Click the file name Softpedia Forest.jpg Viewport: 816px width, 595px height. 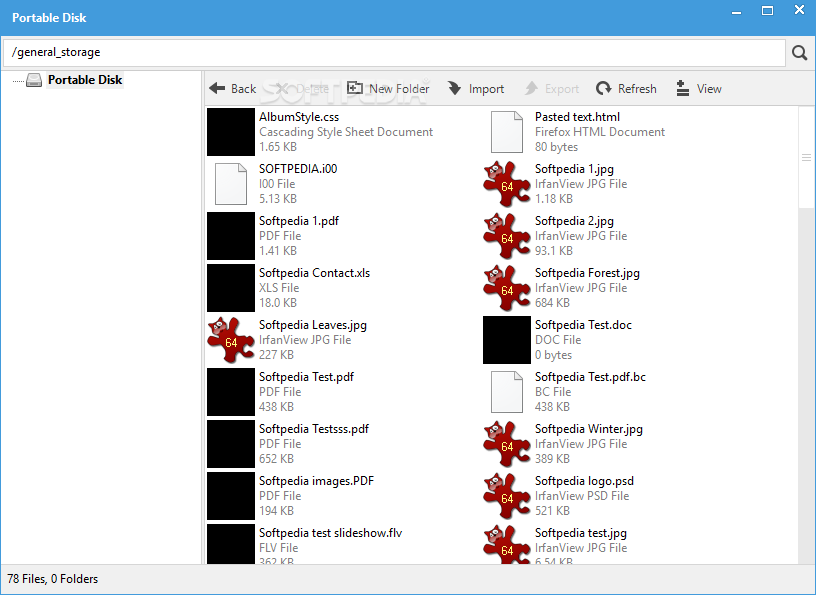[x=587, y=273]
